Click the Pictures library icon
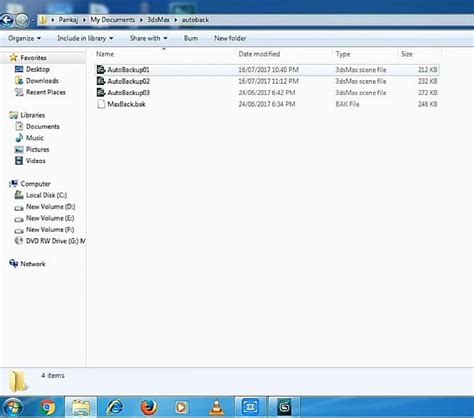The height and width of the screenshot is (418, 474). (19, 149)
